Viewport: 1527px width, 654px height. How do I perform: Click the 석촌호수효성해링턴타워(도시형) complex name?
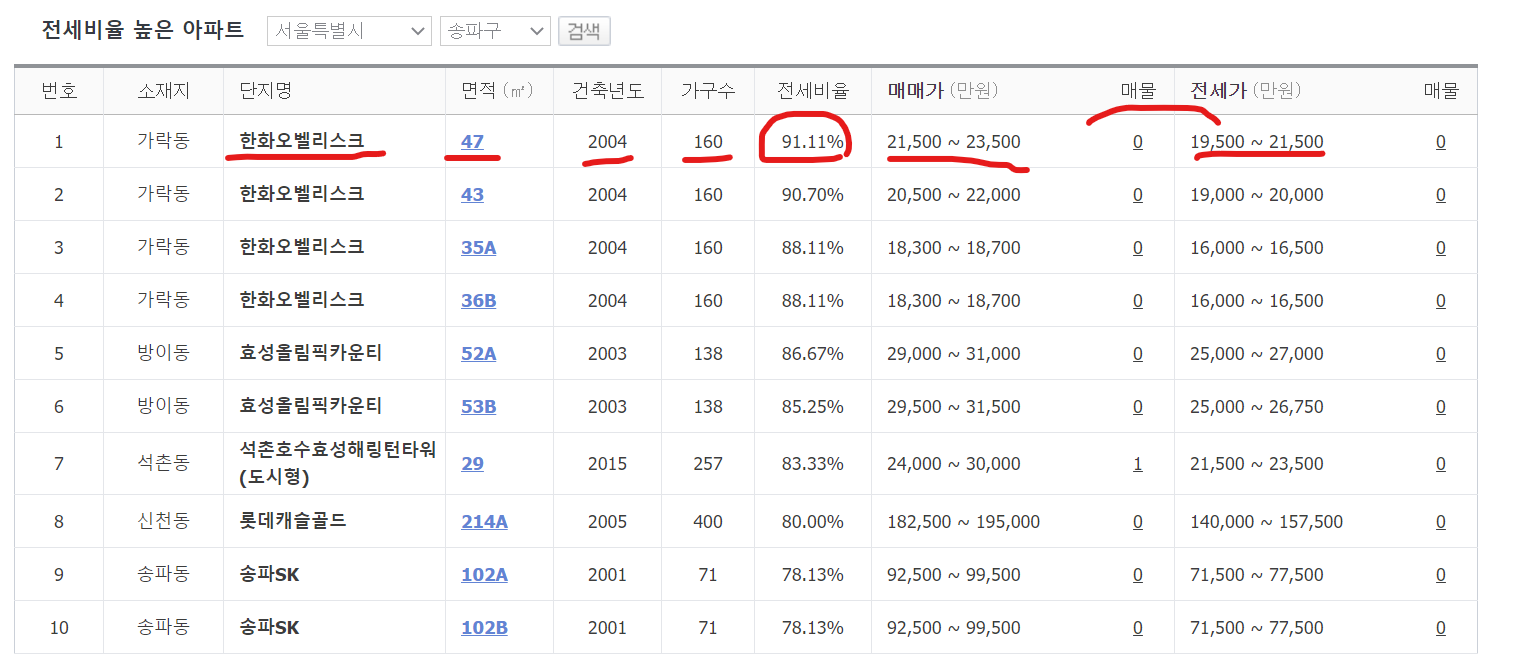point(338,464)
